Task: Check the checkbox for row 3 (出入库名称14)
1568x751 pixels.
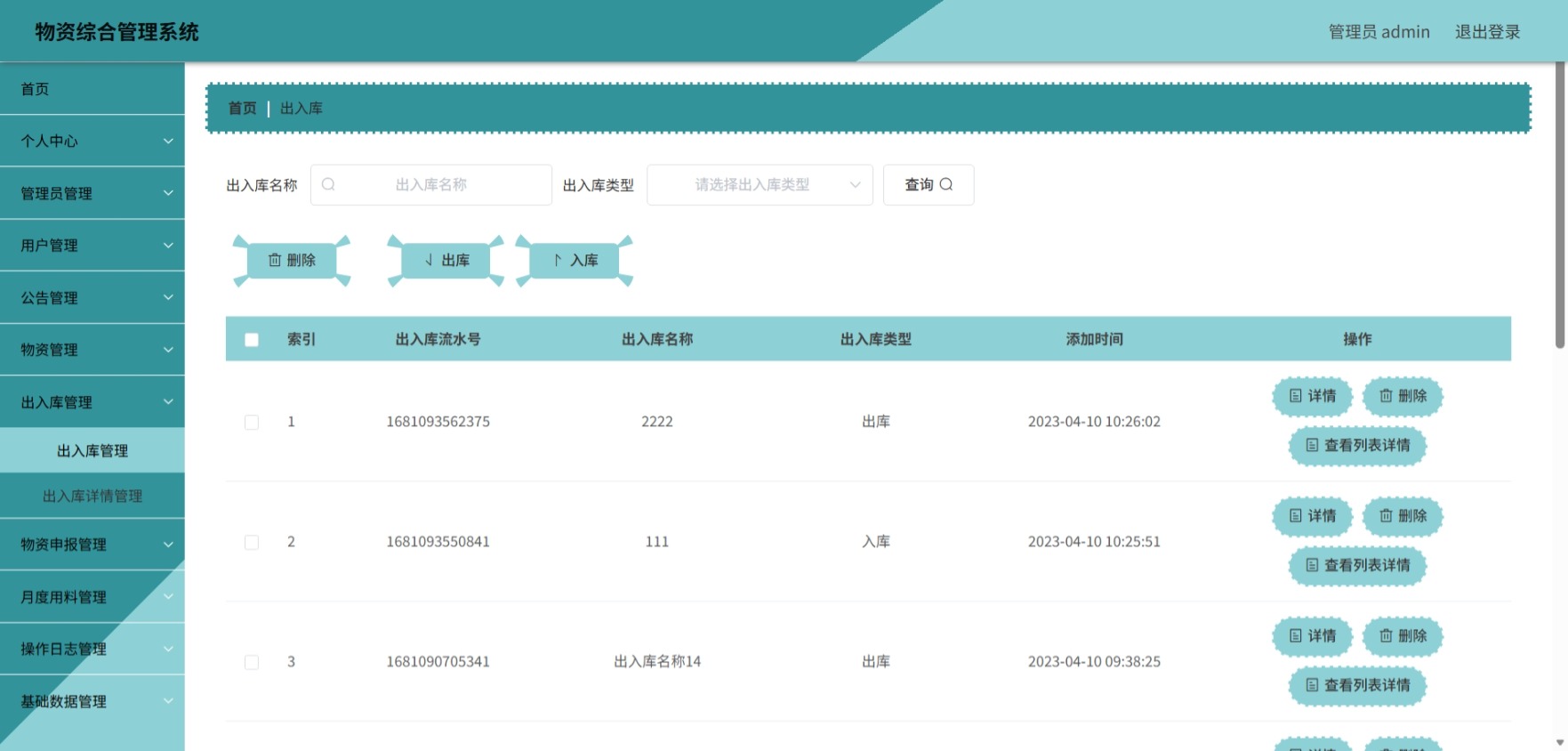Action: tap(252, 662)
